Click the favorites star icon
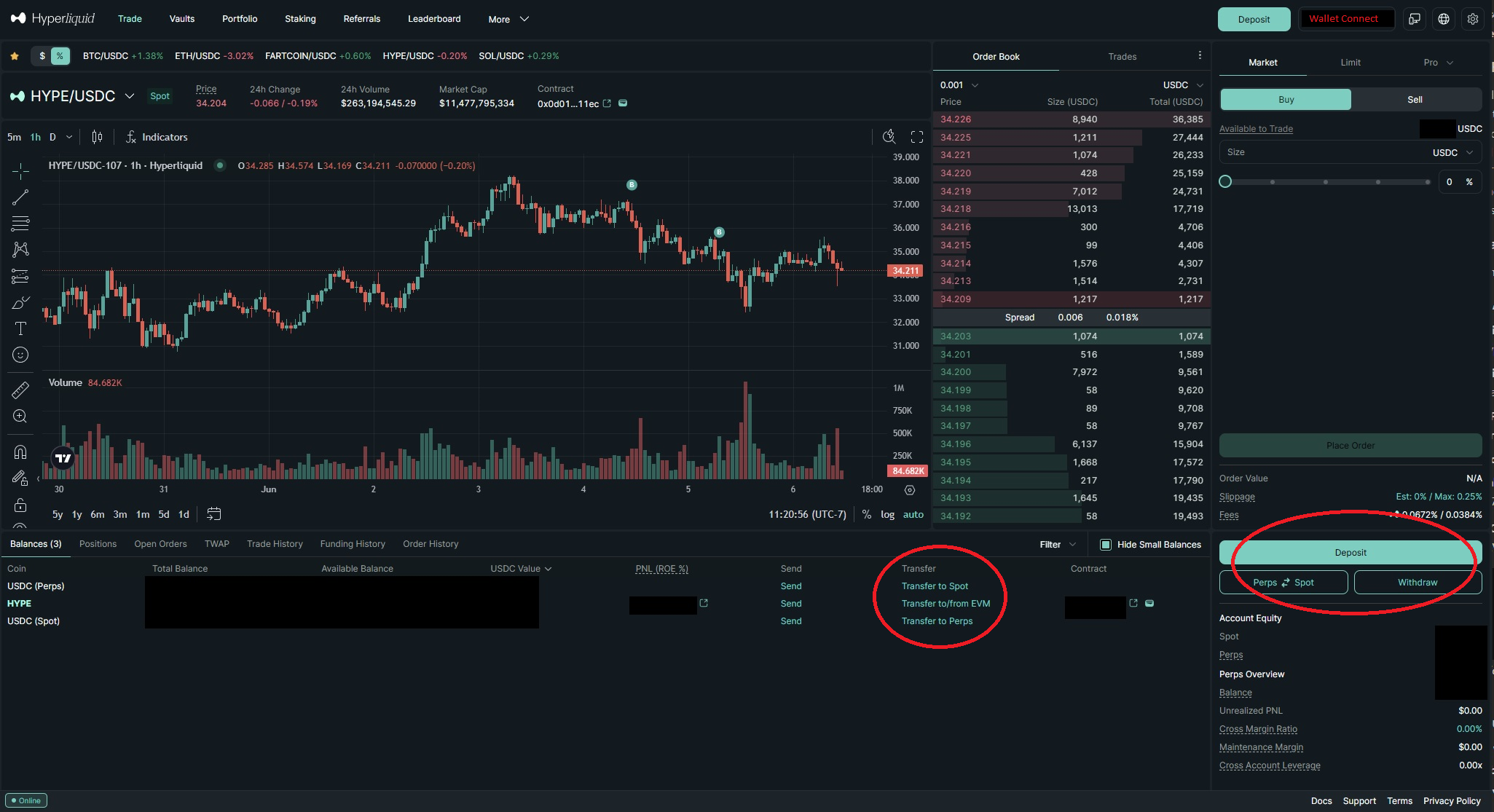Image resolution: width=1494 pixels, height=812 pixels. (x=15, y=56)
